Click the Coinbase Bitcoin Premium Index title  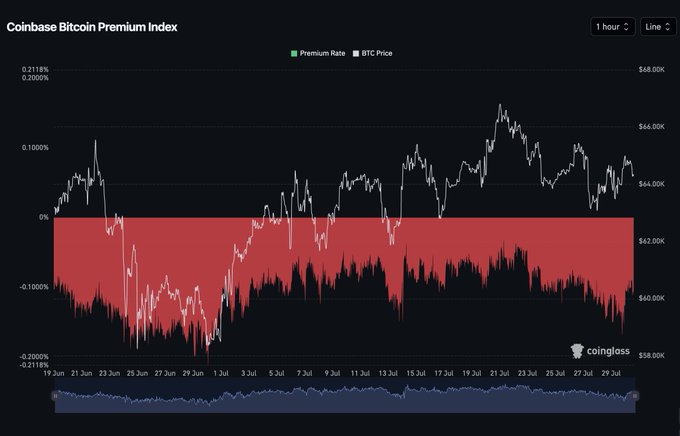[x=92, y=27]
